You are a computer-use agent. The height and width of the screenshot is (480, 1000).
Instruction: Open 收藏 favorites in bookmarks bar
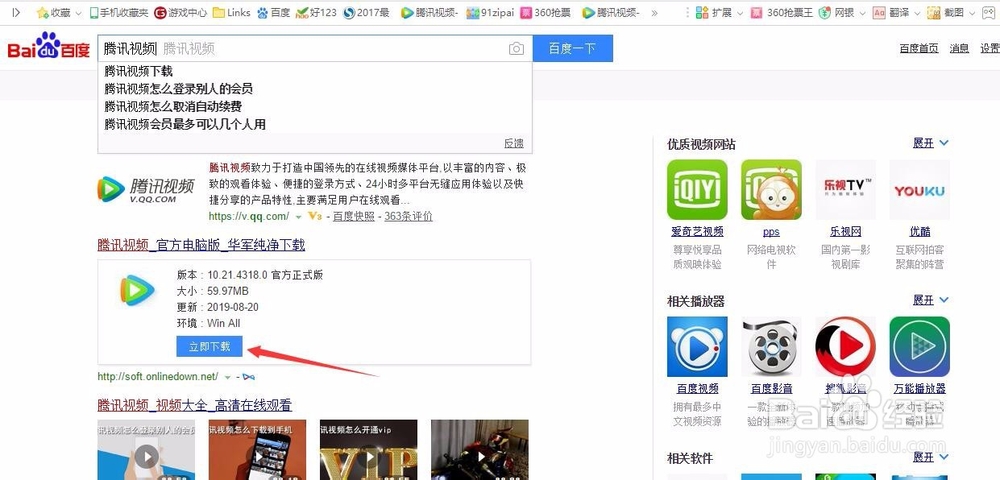(x=54, y=12)
